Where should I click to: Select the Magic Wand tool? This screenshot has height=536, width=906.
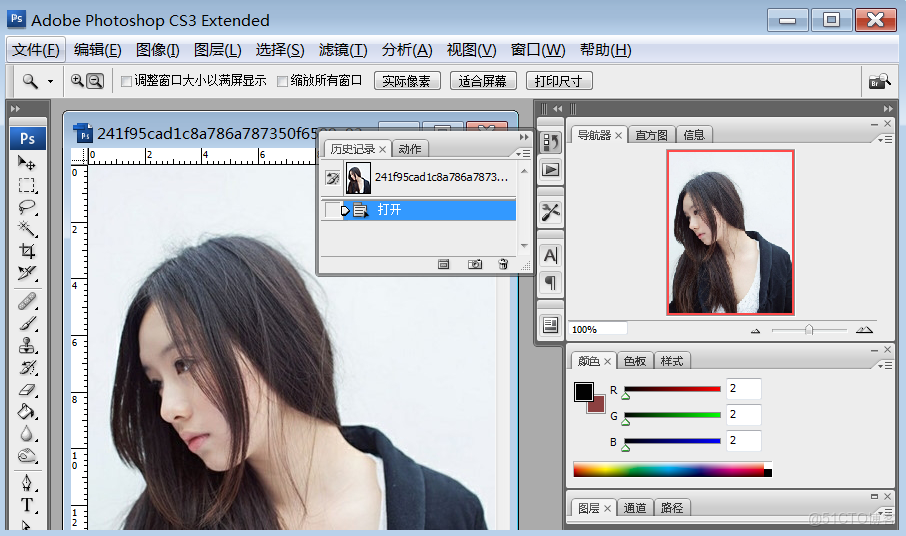point(27,229)
